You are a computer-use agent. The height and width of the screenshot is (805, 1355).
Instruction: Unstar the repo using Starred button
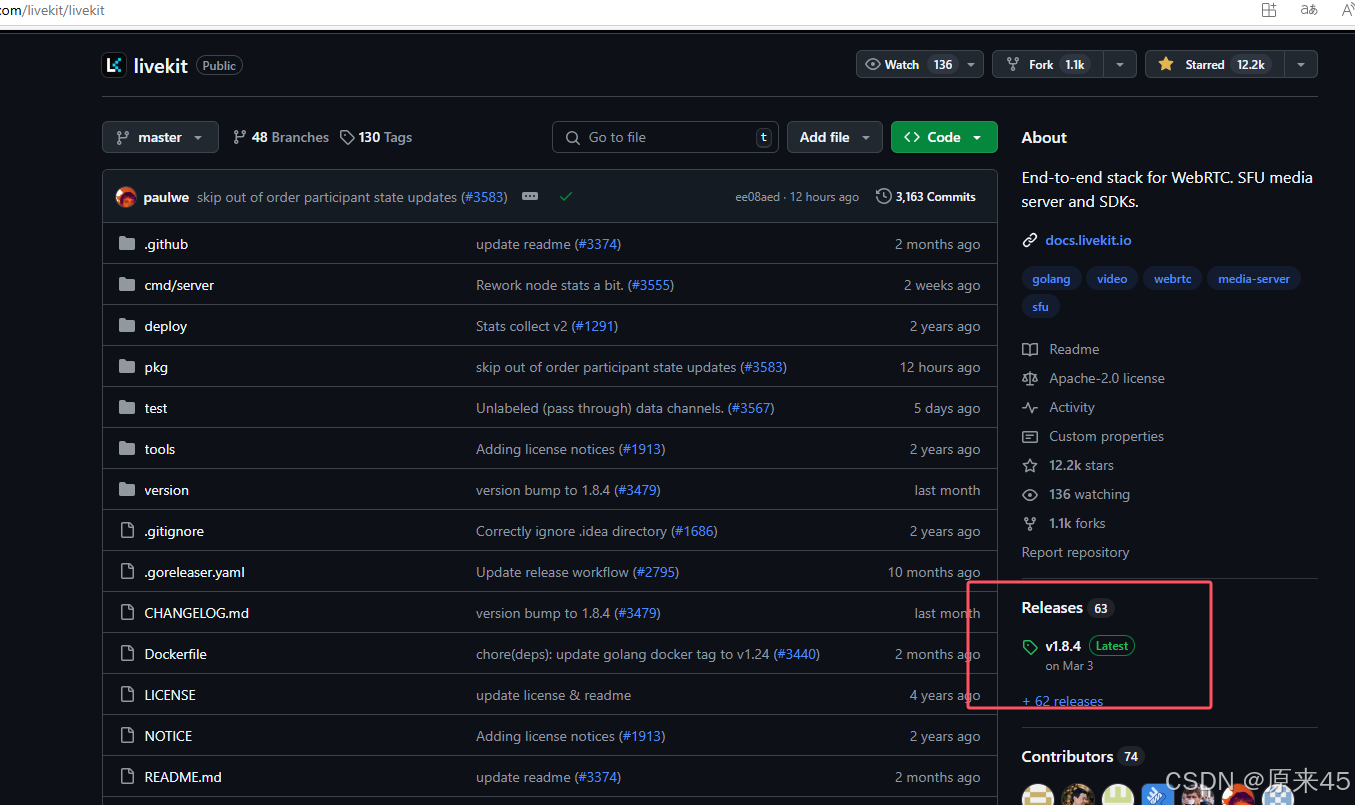coord(1215,64)
